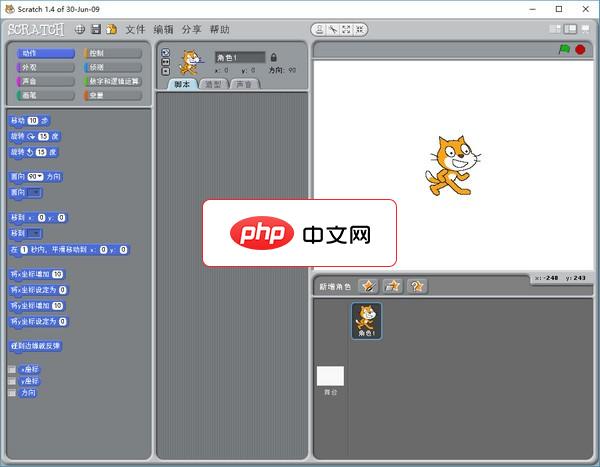Switch to full stage view mode
The width and height of the screenshot is (600, 467).
(570, 29)
